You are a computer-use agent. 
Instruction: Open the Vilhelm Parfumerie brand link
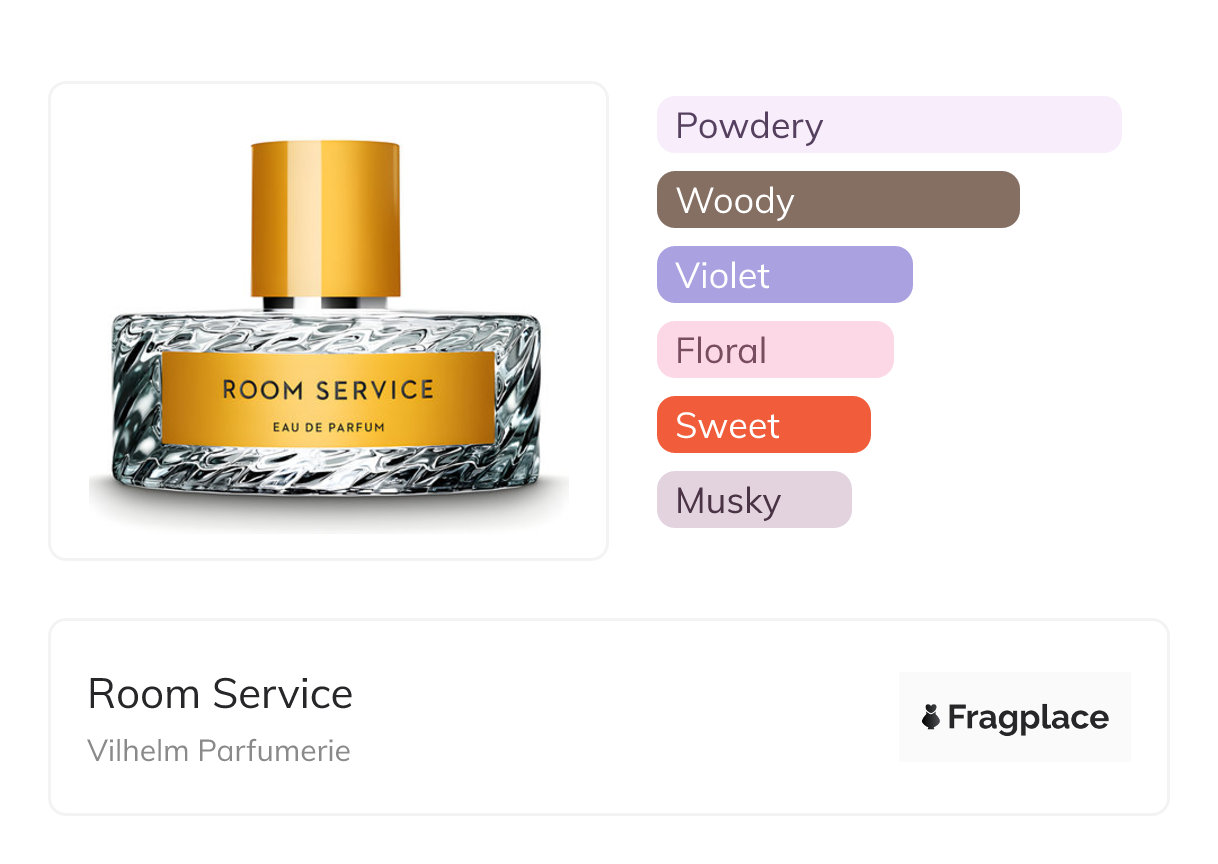[x=218, y=750]
